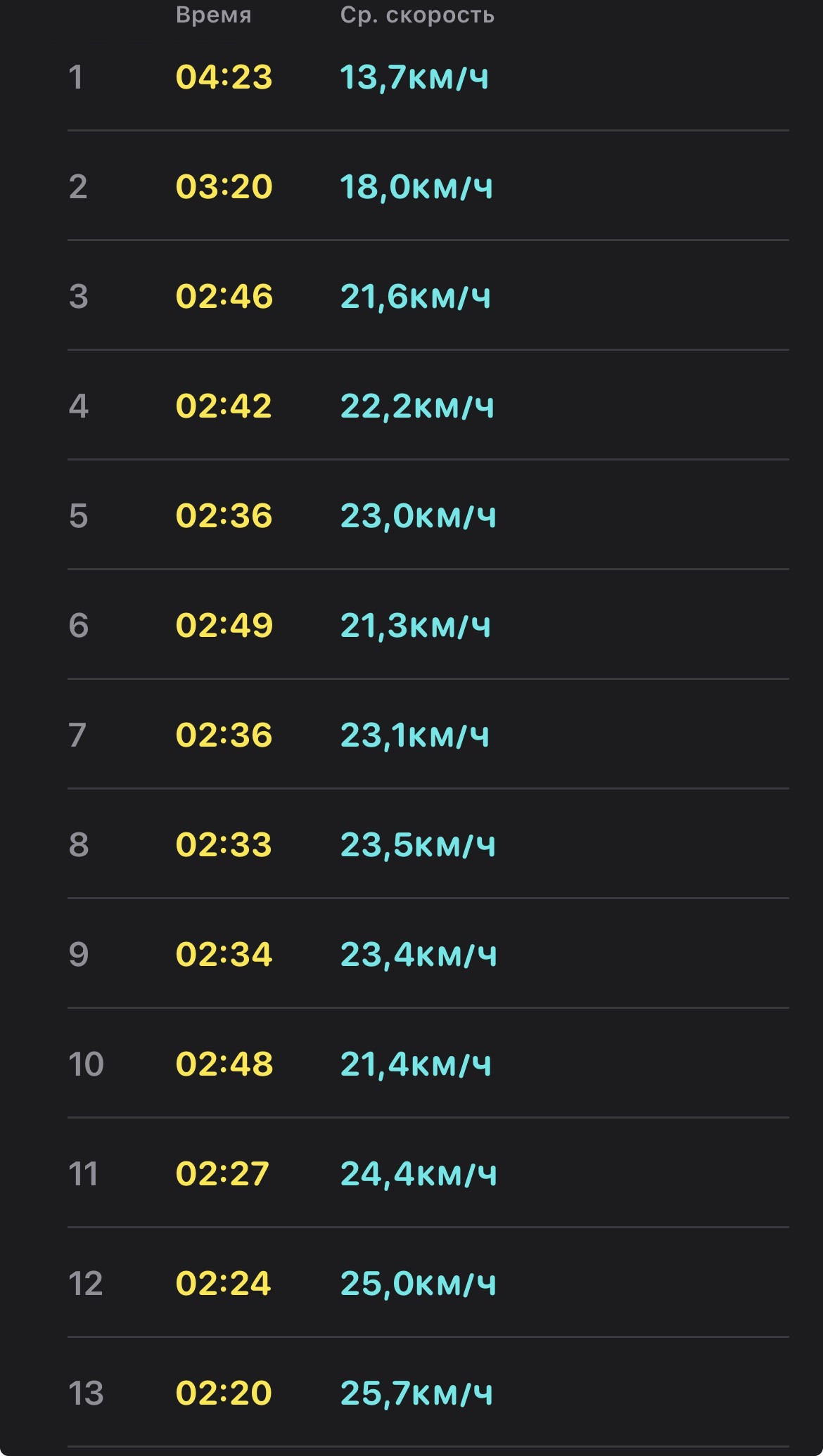Image resolution: width=823 pixels, height=1456 pixels.
Task: Select the 23,4км/ч speed value
Action: (419, 955)
